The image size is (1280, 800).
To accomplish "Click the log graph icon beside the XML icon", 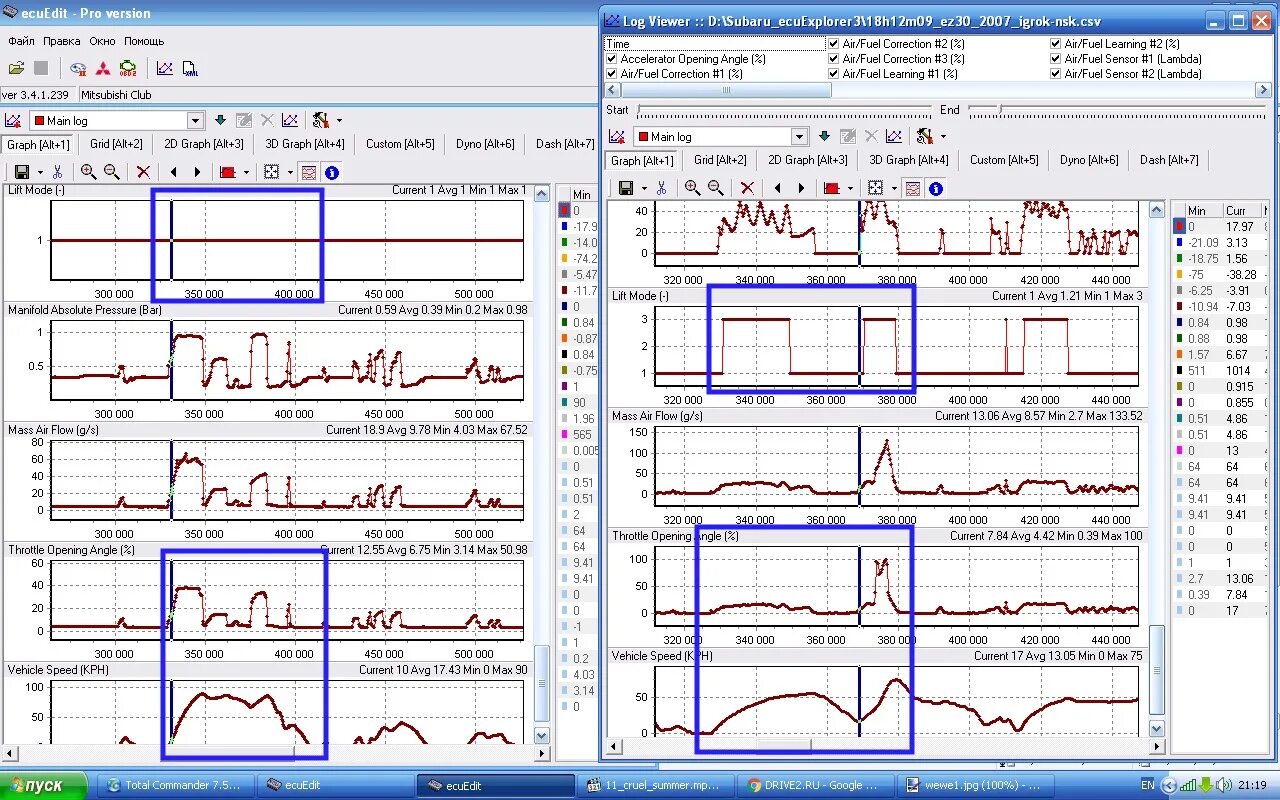I will (x=165, y=68).
